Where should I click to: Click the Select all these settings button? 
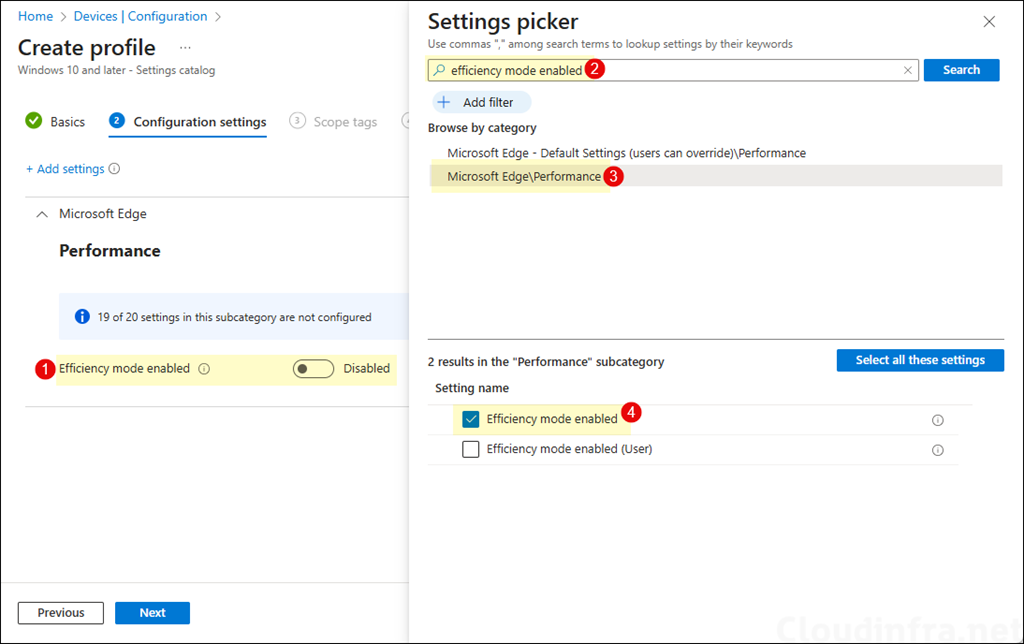click(919, 360)
